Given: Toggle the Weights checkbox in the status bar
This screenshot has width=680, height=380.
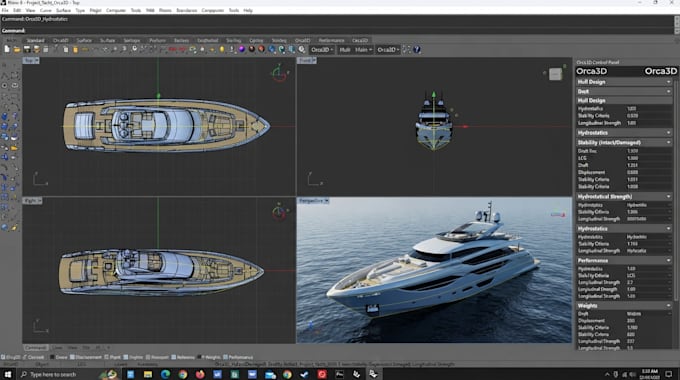Looking at the screenshot, I should point(200,357).
